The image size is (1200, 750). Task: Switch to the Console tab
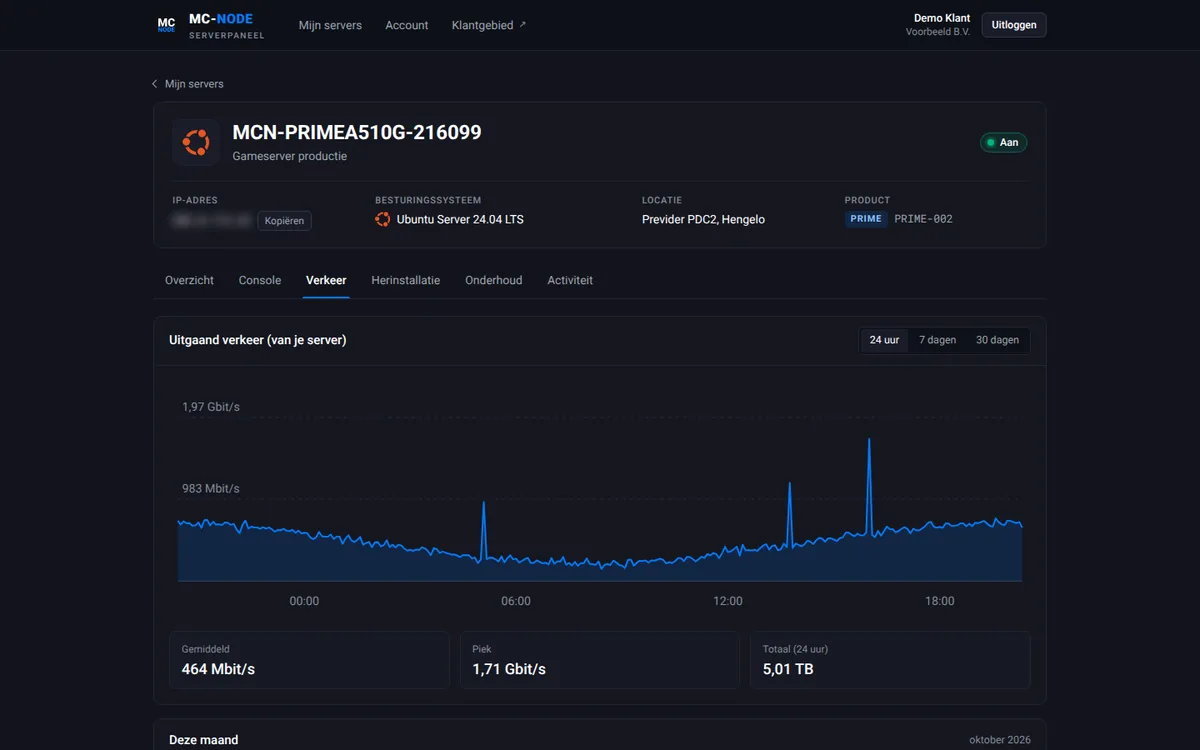point(260,281)
